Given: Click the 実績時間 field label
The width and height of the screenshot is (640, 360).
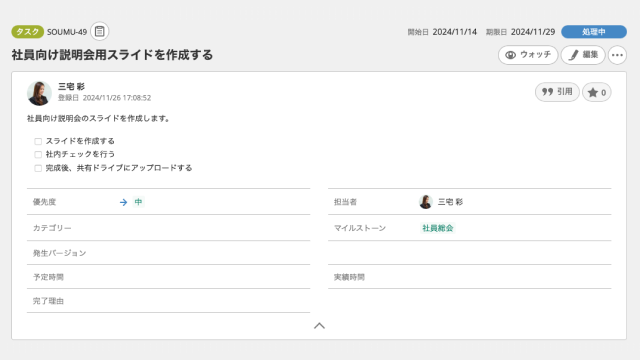Looking at the screenshot, I should point(349,277).
